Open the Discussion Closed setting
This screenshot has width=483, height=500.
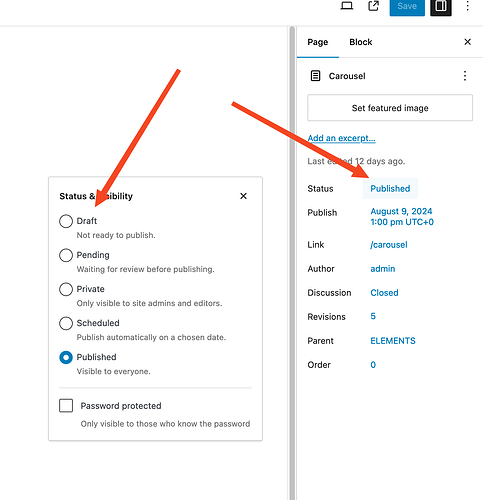pos(384,293)
